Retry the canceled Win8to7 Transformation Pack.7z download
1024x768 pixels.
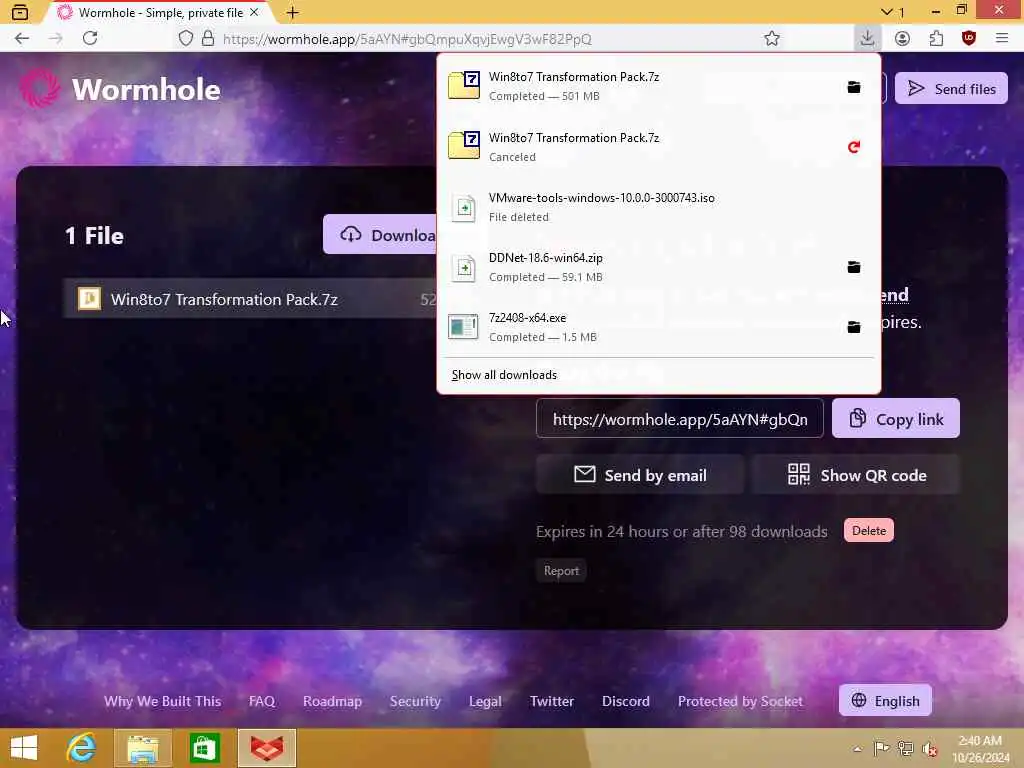pos(854,147)
